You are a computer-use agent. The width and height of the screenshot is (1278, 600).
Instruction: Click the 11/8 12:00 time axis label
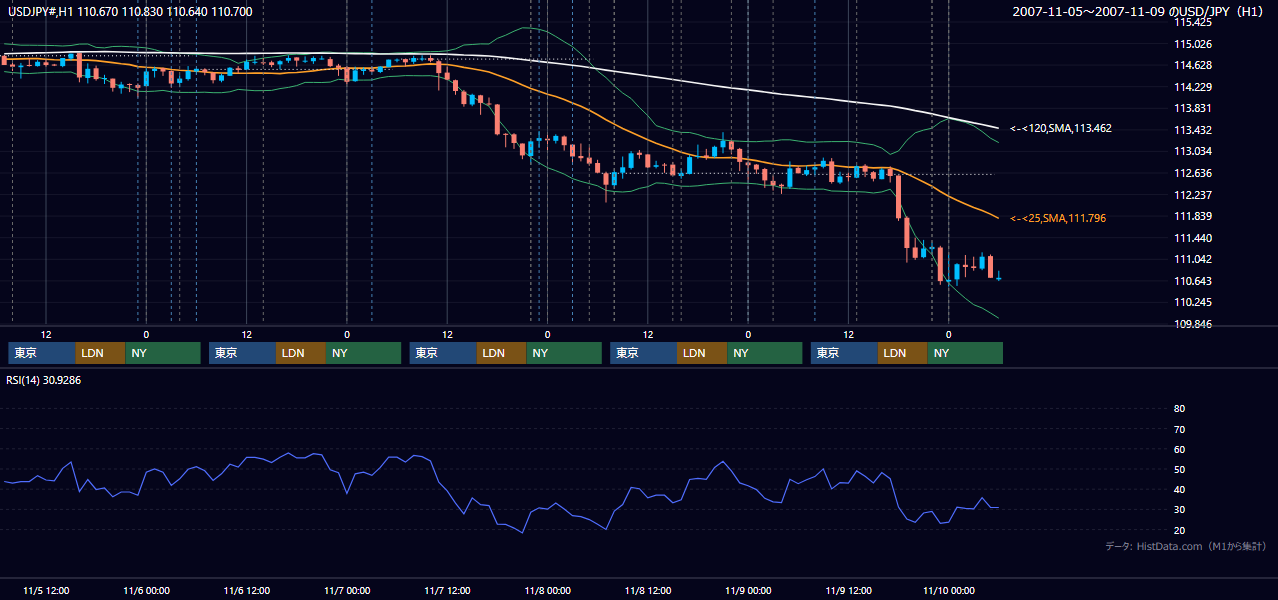coord(648,590)
